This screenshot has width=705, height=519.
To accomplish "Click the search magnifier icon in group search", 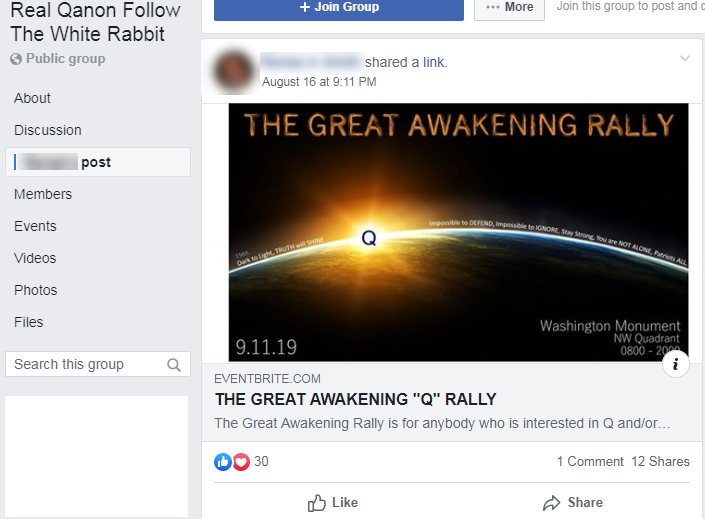I will [174, 365].
